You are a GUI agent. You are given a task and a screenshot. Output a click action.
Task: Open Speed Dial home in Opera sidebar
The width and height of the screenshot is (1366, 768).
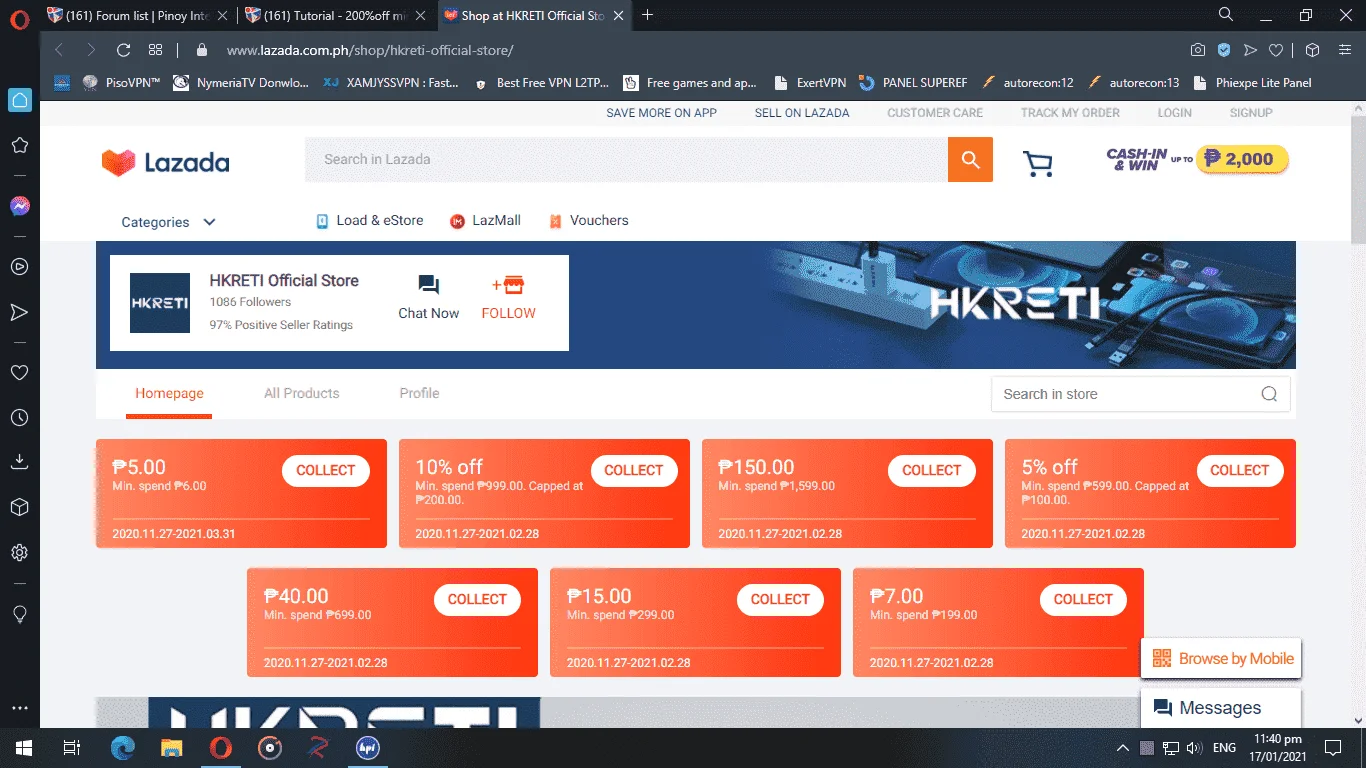tap(19, 100)
